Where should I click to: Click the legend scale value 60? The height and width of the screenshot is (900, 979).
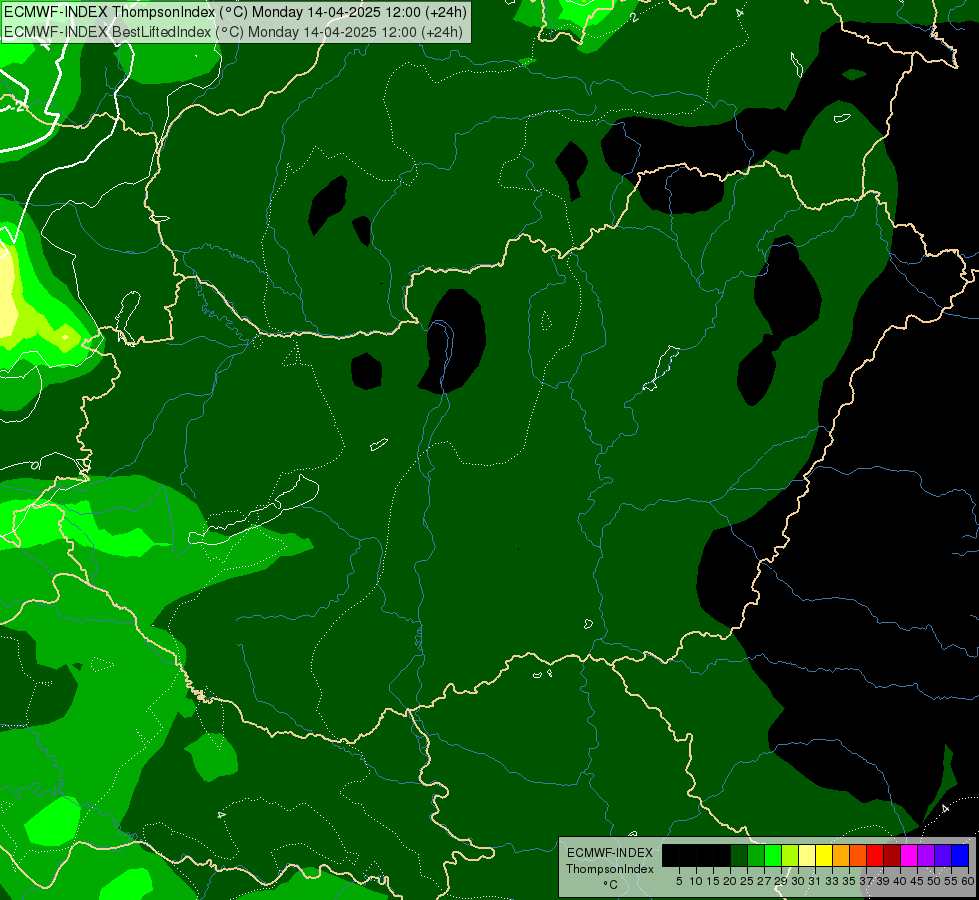click(968, 881)
